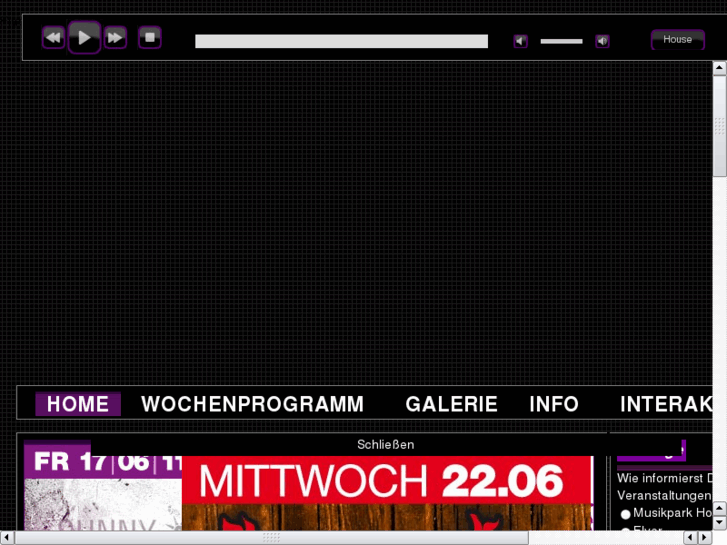727x545 pixels.
Task: Select the Musikpark poll radio option
Action: (625, 514)
